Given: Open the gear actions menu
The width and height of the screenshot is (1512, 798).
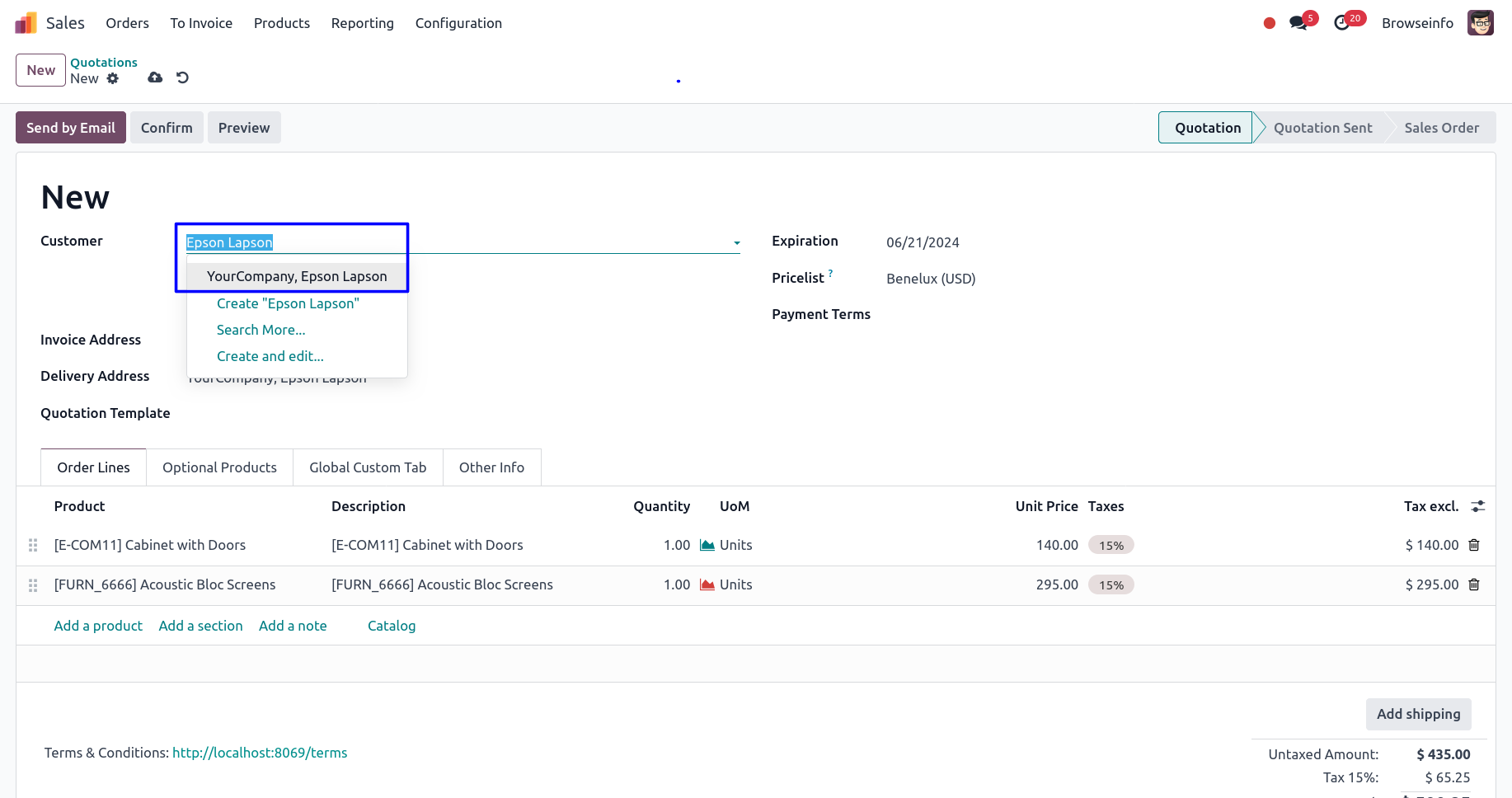Looking at the screenshot, I should pyautogui.click(x=113, y=78).
